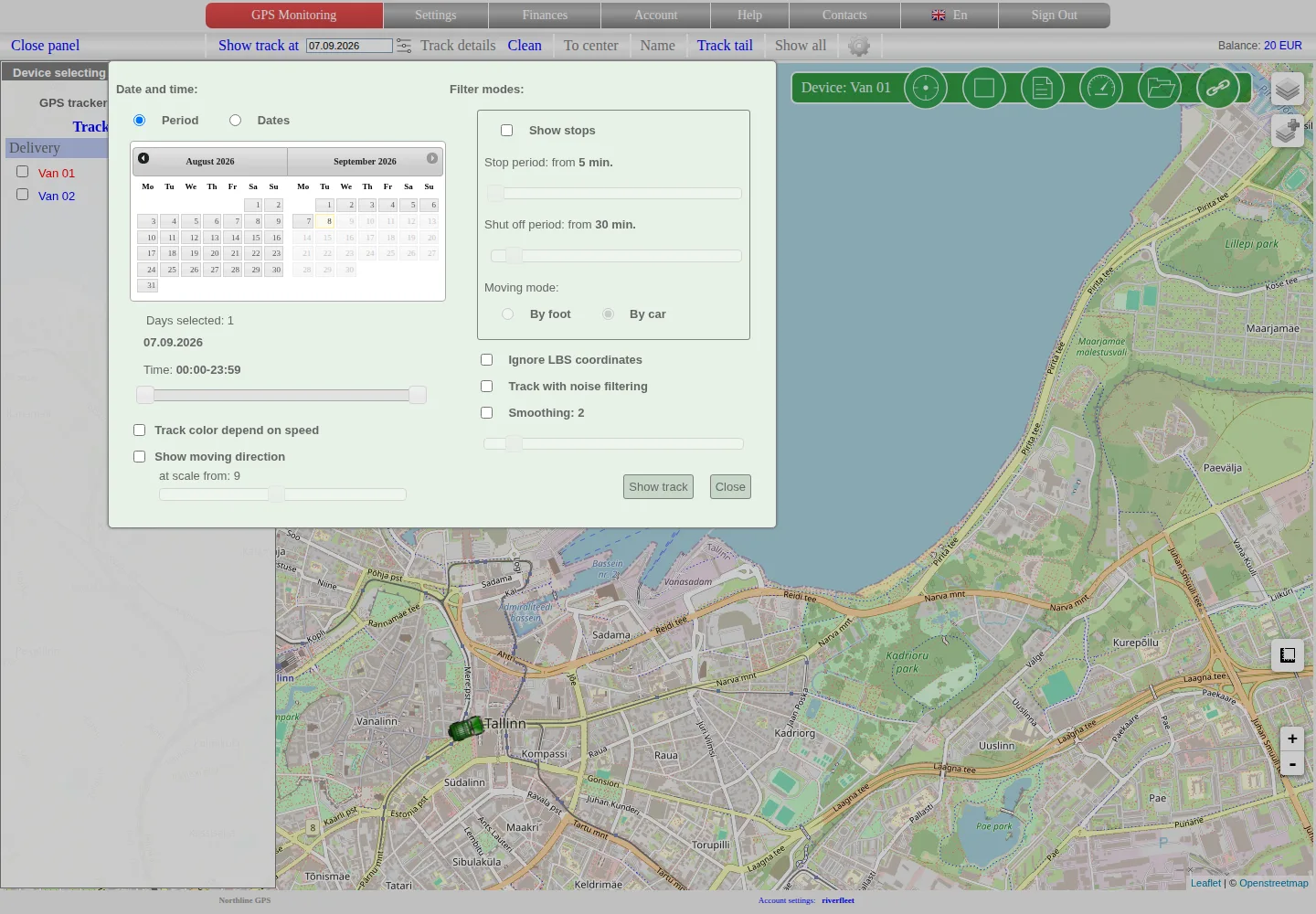1316x914 pixels.
Task: Go to previous month in calendar
Action: point(143,158)
